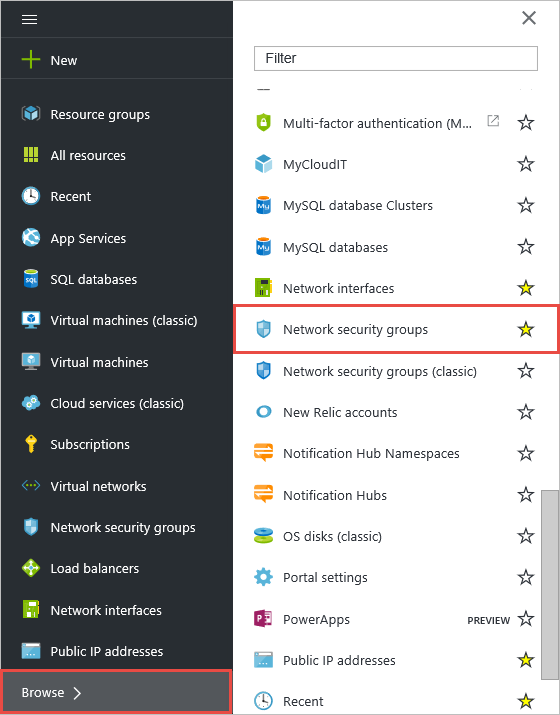Click the Virtual machines (classic) monitor icon

[x=31, y=320]
